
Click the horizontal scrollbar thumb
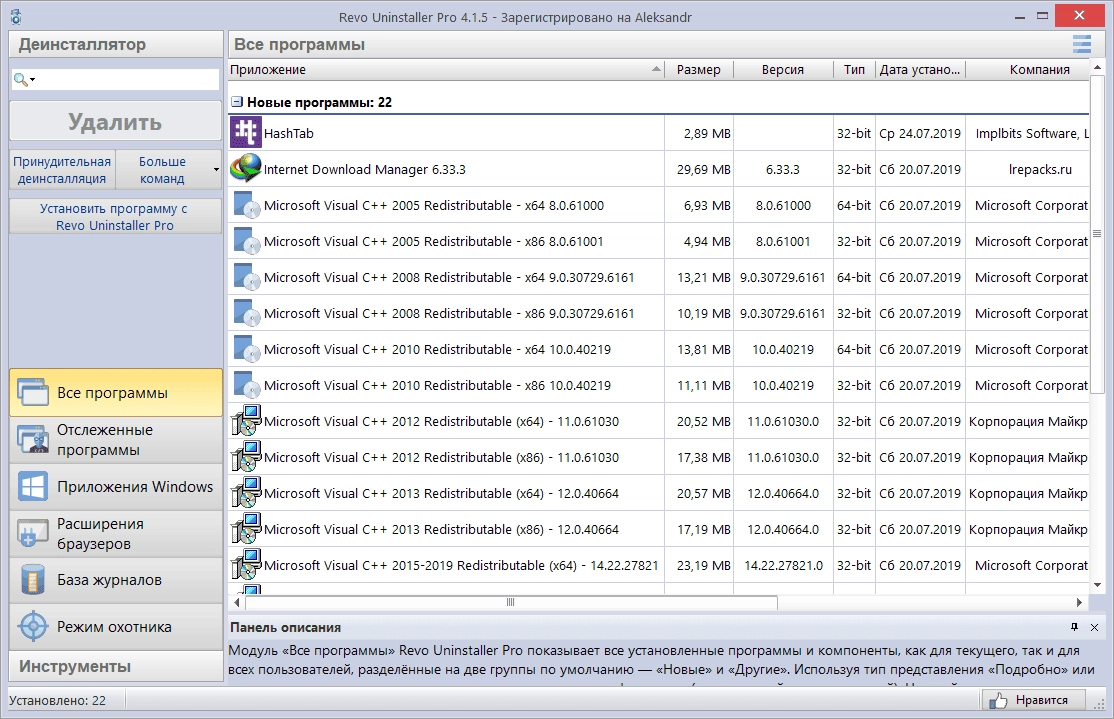point(511,602)
